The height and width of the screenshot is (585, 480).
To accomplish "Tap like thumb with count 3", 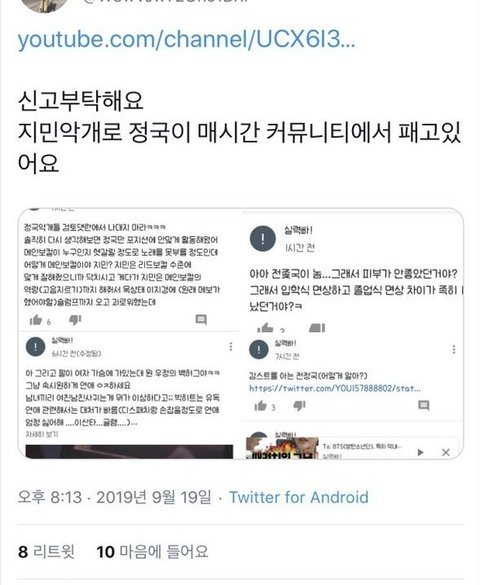I will tap(260, 406).
